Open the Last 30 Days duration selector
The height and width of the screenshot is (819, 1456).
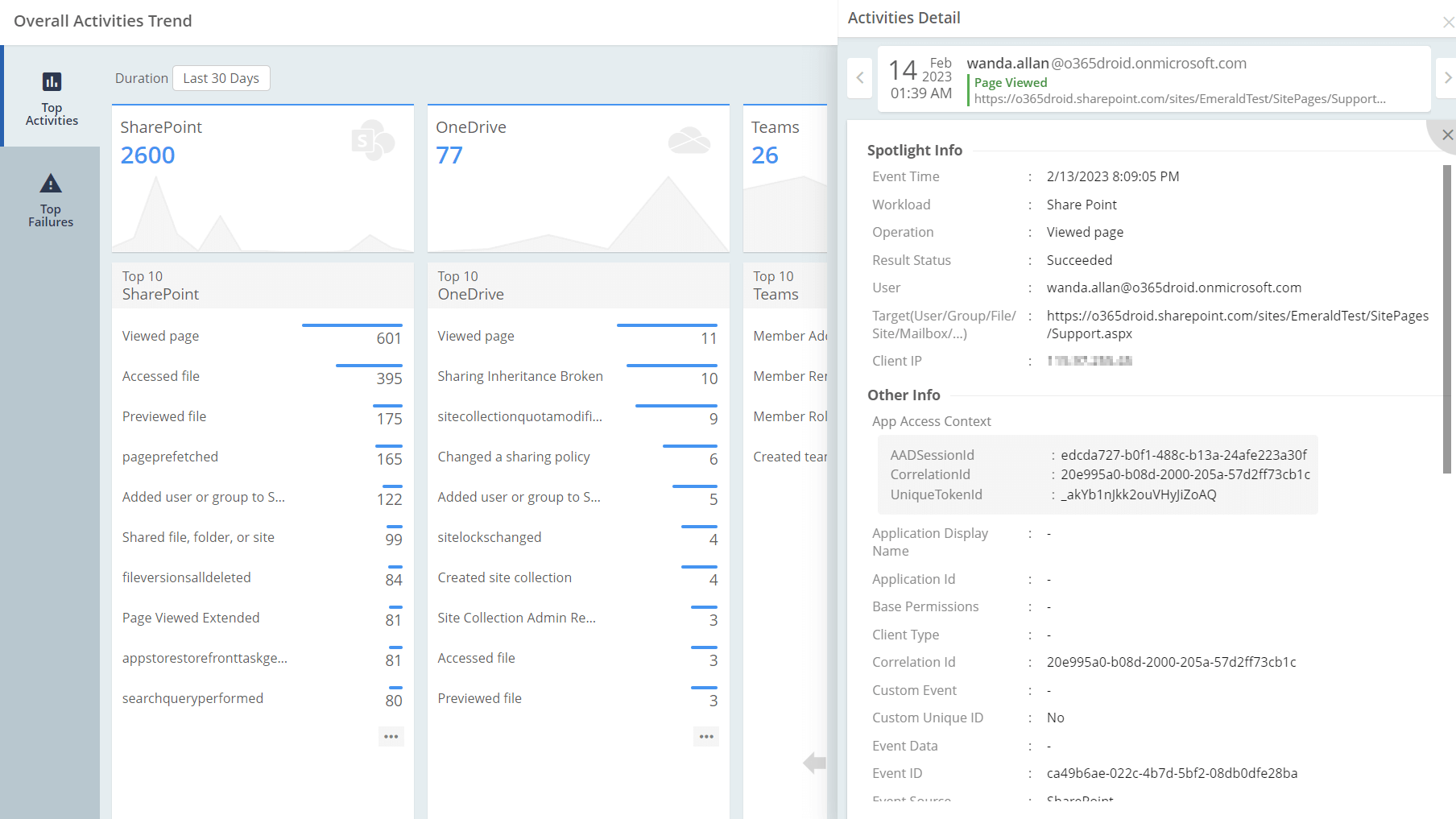point(221,77)
